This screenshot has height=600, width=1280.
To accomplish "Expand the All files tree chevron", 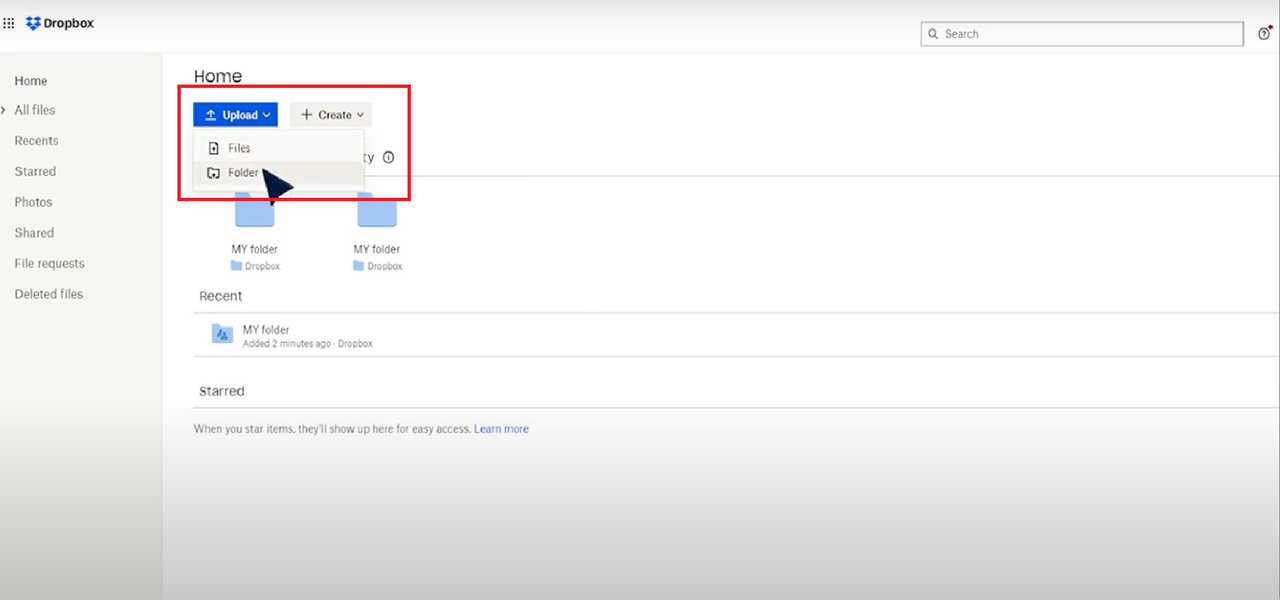I will coord(4,110).
